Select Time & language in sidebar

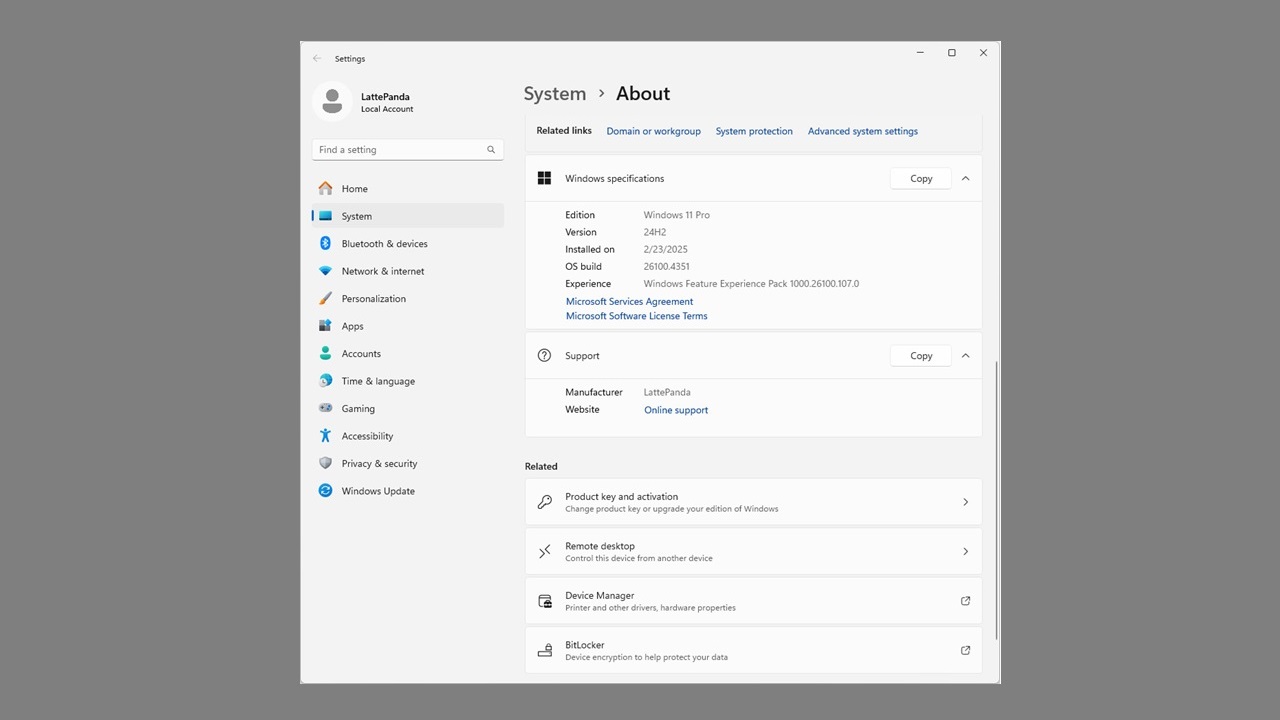377,381
